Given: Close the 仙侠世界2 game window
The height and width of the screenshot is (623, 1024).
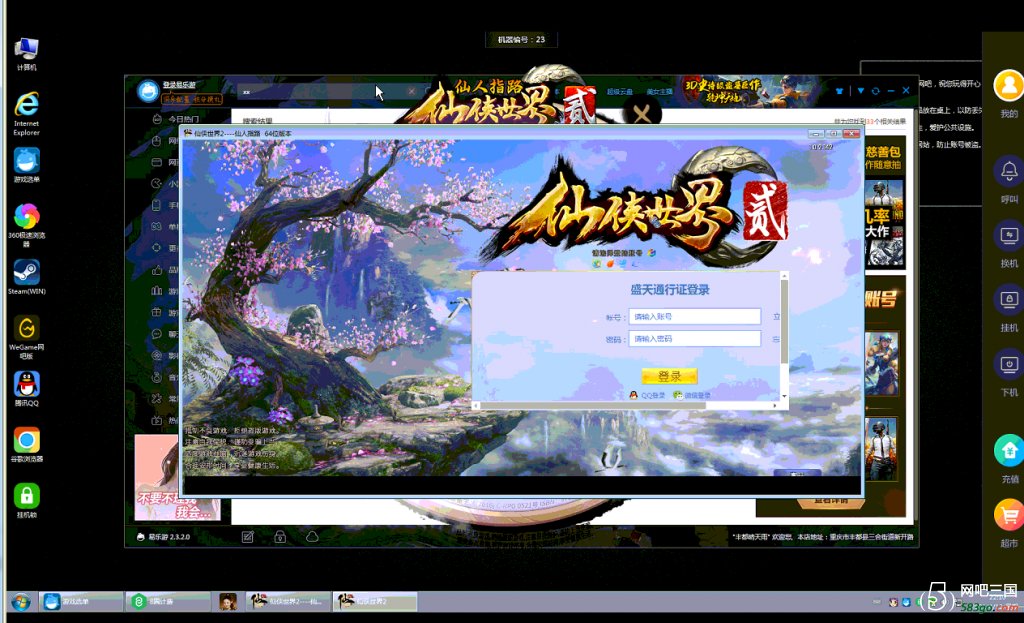Looking at the screenshot, I should point(851,133).
